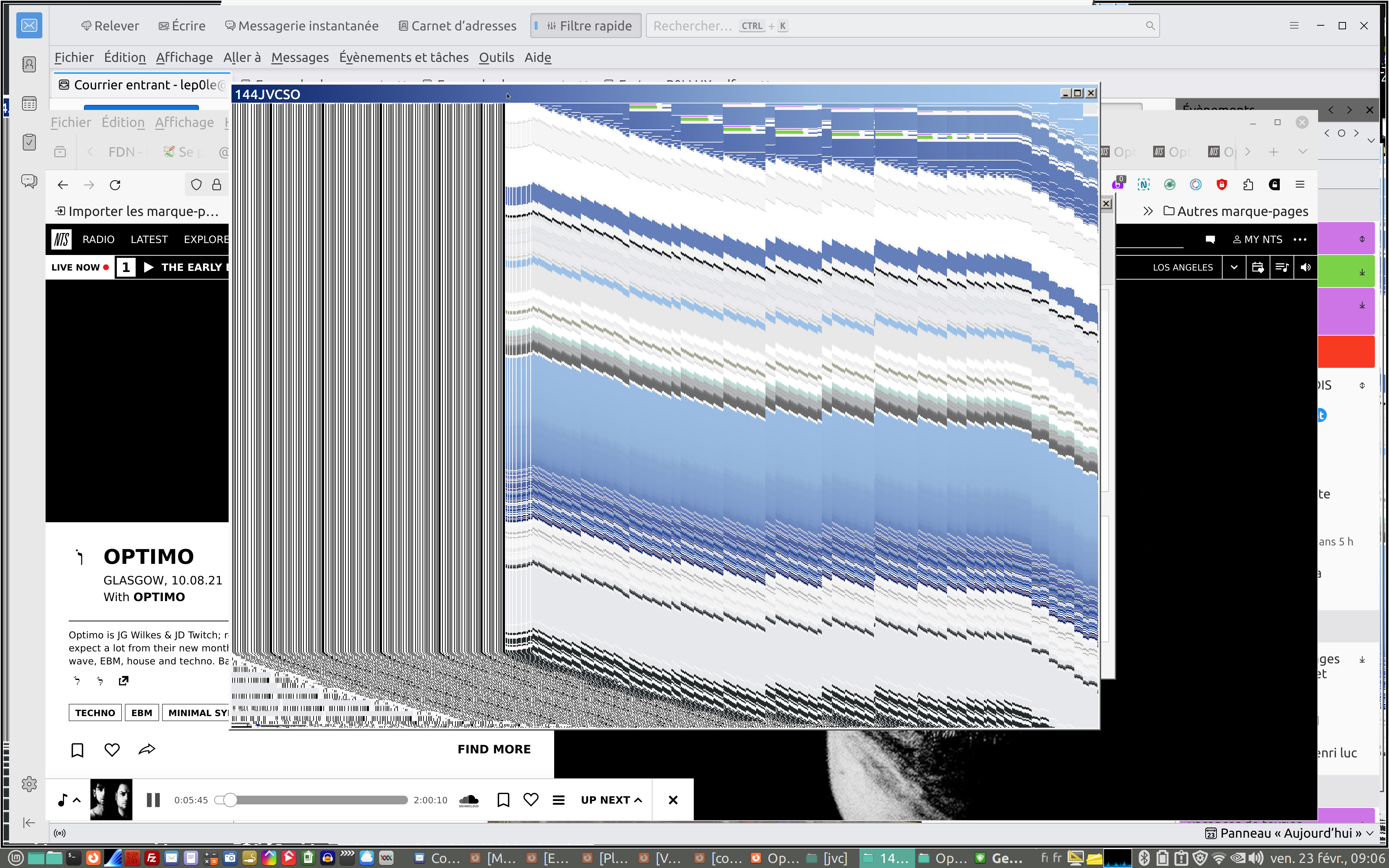
Task: Open Thunderbird settings gear icon
Action: pos(29,784)
